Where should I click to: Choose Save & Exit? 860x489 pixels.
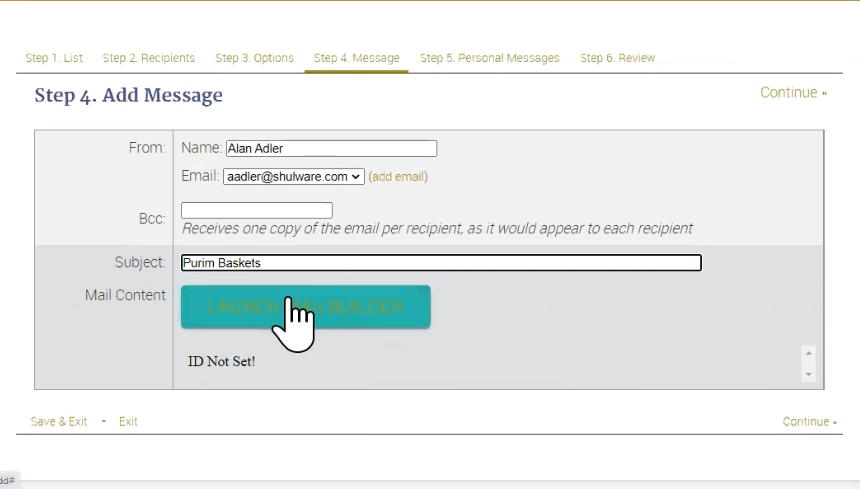click(x=58, y=422)
